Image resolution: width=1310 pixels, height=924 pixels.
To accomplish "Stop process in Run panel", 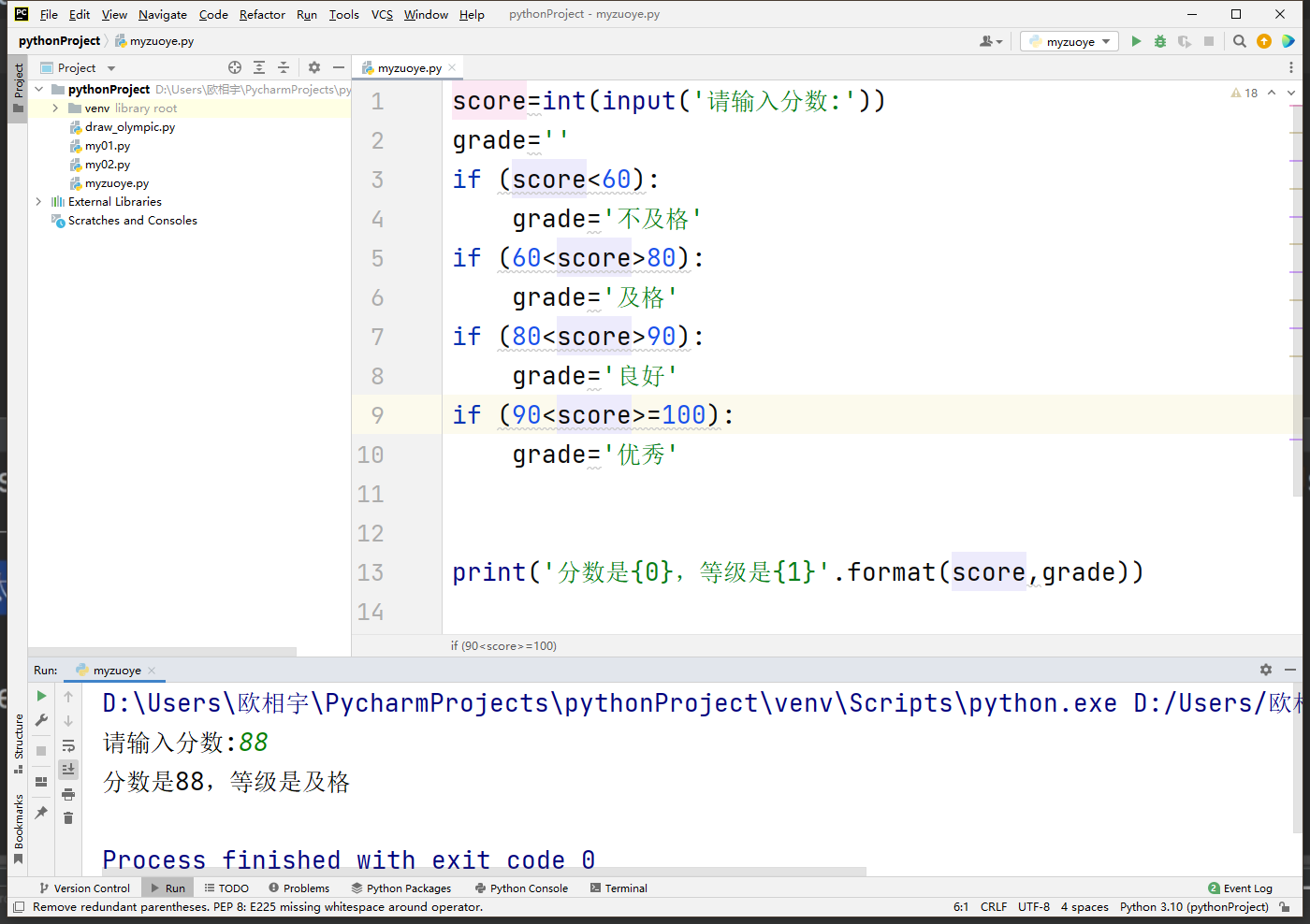I will (x=41, y=751).
